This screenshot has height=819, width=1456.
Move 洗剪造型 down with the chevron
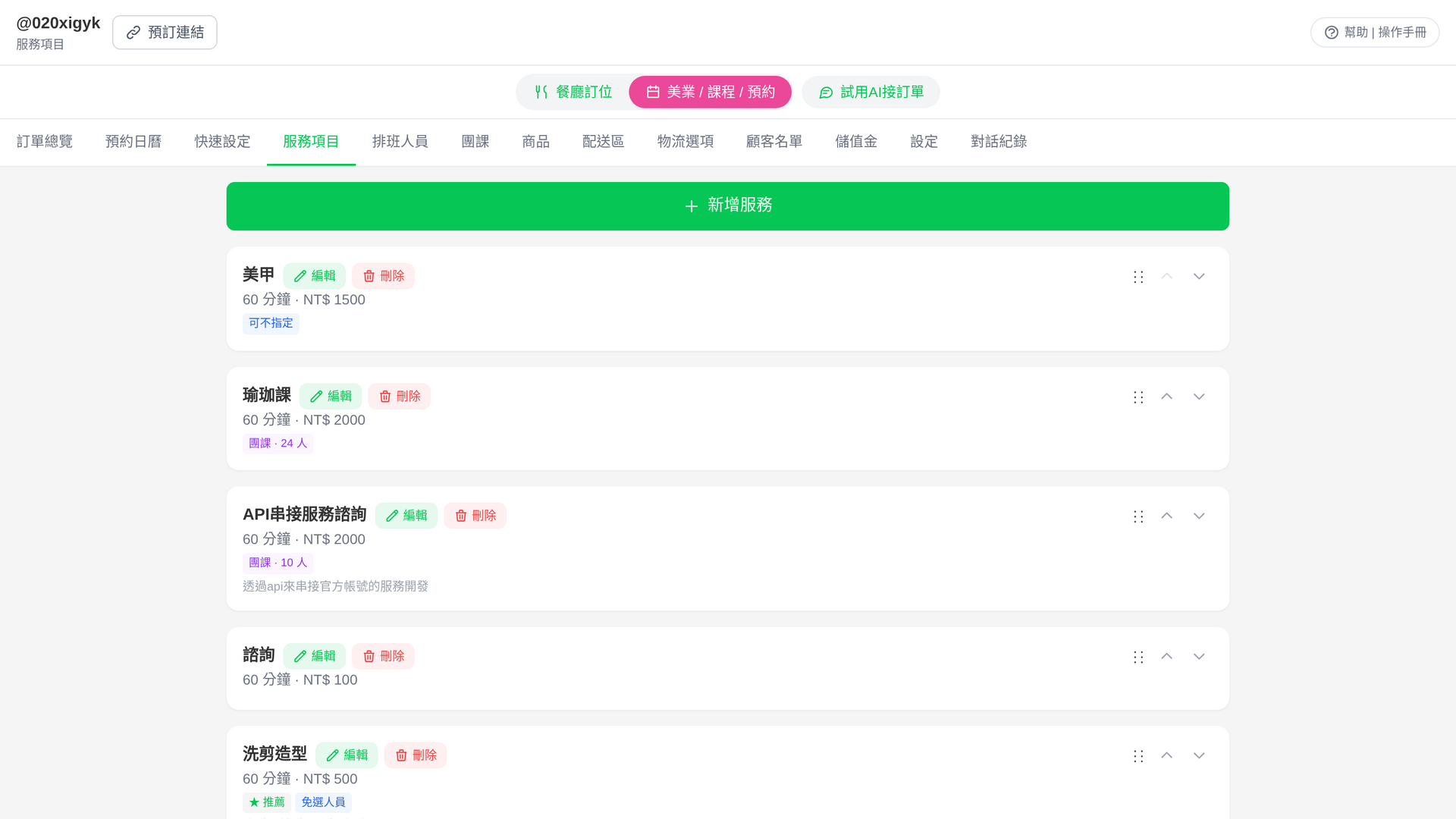coord(1199,756)
